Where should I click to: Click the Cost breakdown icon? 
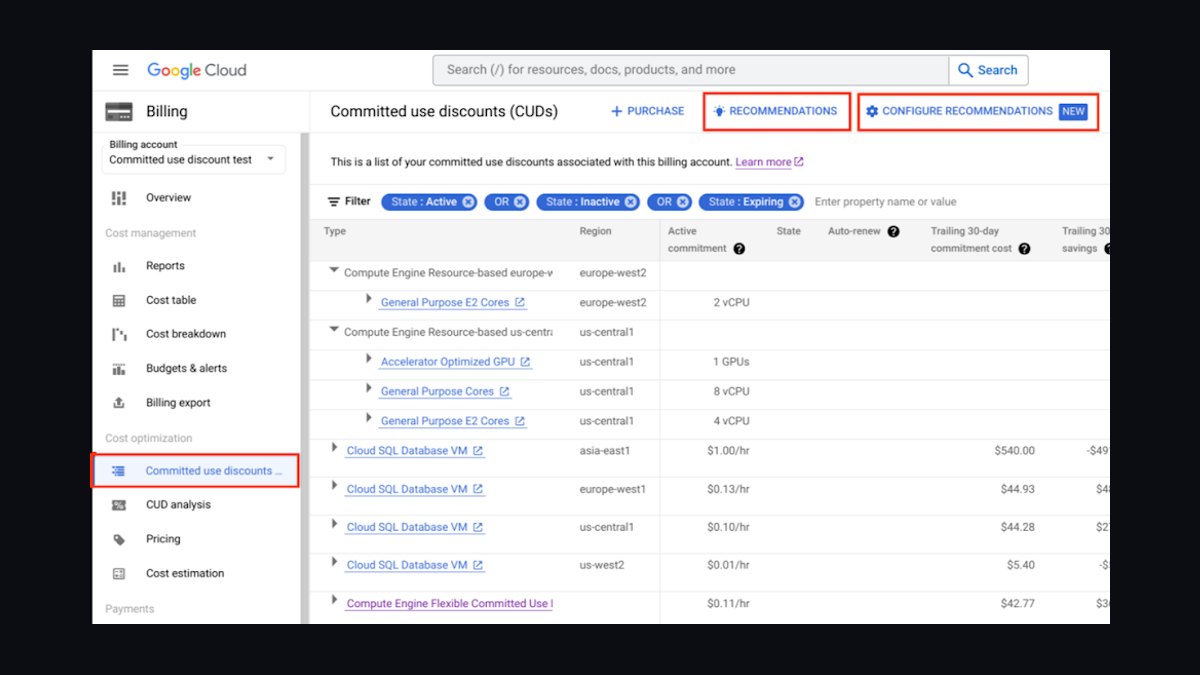(119, 334)
